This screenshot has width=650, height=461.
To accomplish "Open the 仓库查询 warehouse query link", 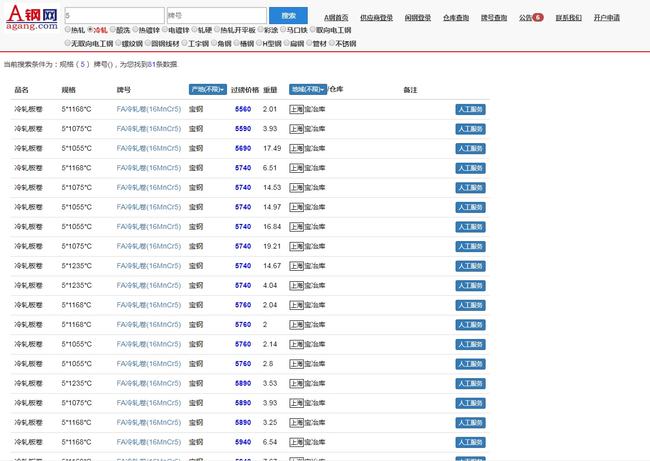I will [x=456, y=18].
